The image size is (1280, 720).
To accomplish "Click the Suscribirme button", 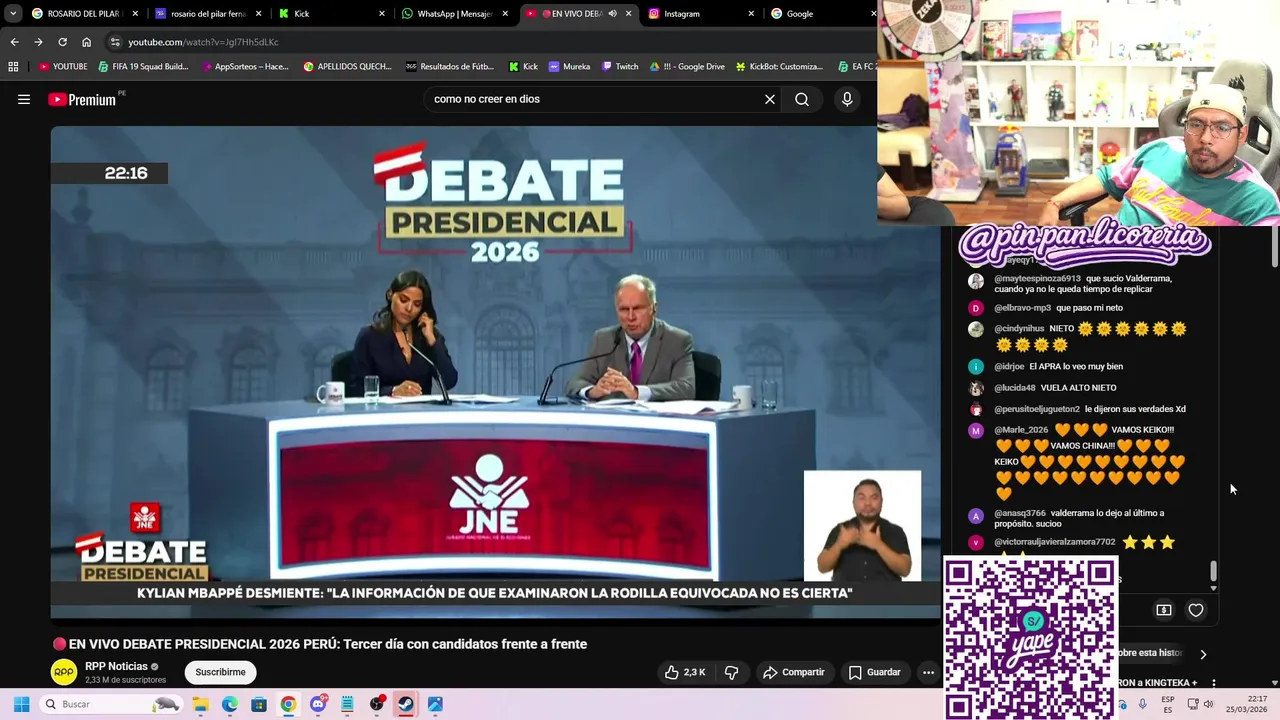I will pos(220,672).
